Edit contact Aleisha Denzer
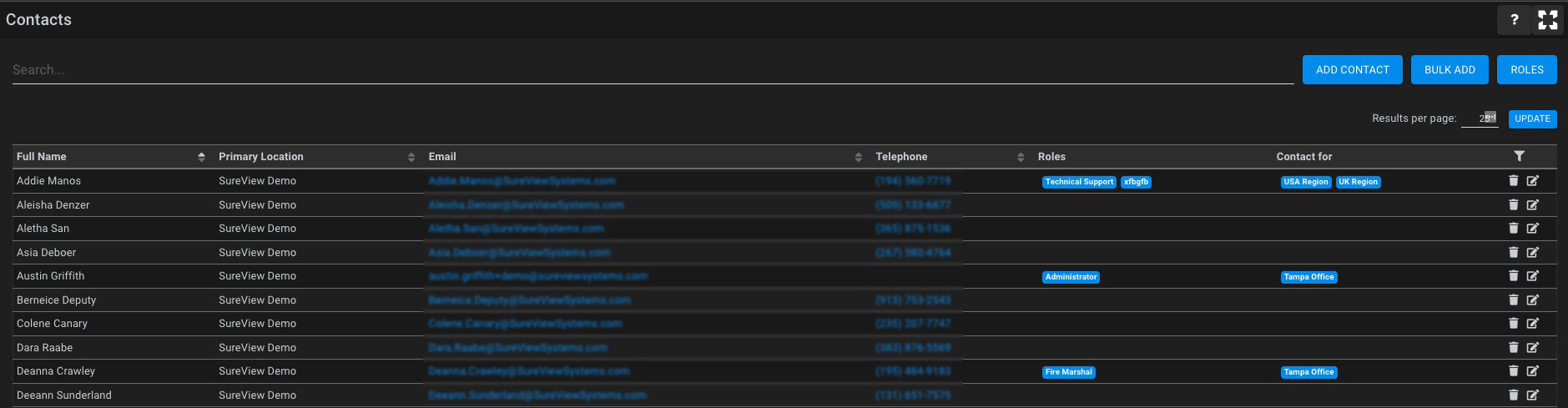This screenshot has width=1568, height=408. point(1533,204)
